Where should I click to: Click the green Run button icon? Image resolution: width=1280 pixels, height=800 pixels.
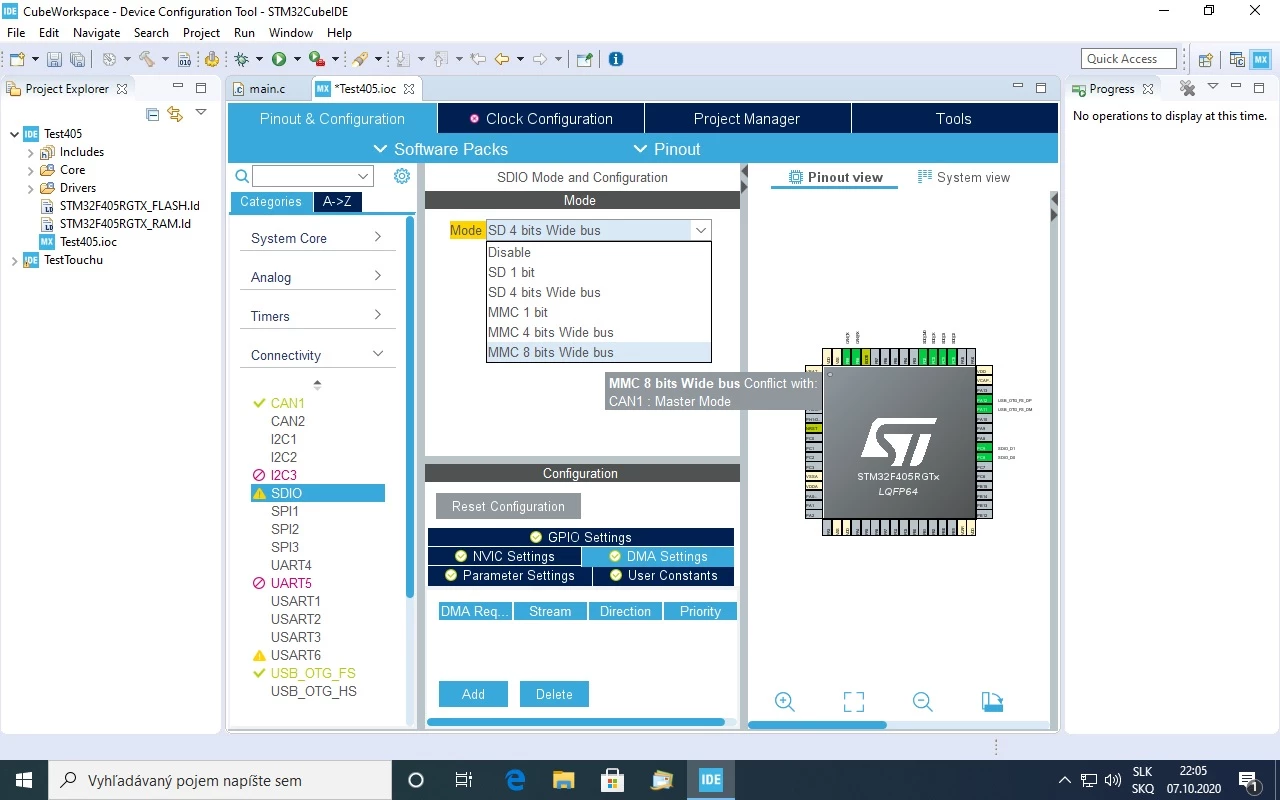pos(279,59)
